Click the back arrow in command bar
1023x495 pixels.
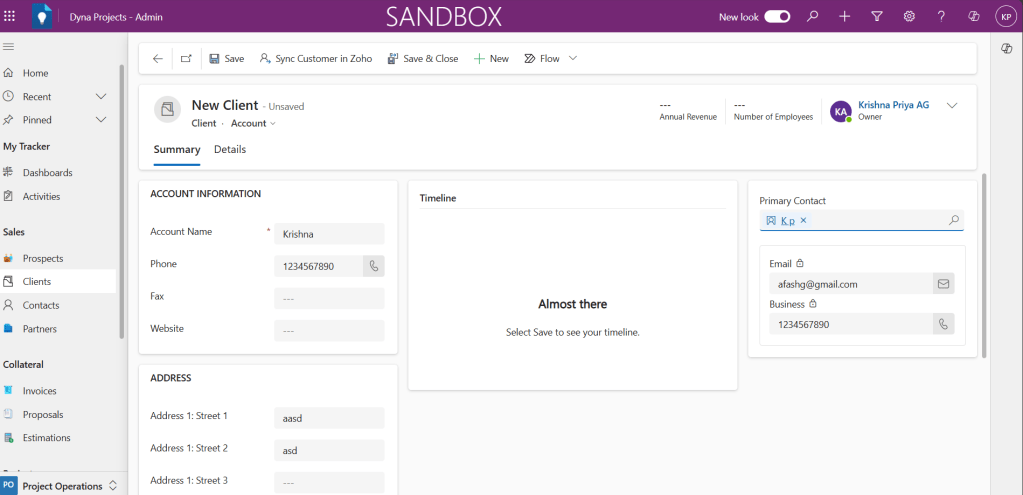pyautogui.click(x=158, y=59)
